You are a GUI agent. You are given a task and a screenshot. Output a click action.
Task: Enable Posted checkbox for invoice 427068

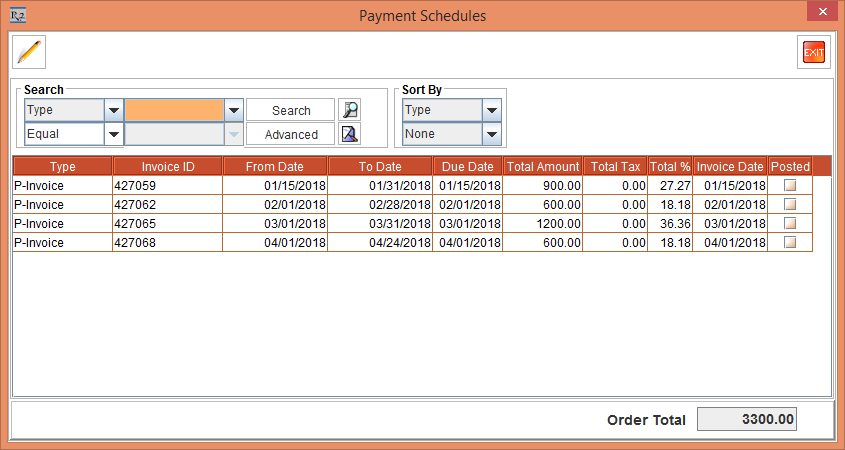coord(790,243)
